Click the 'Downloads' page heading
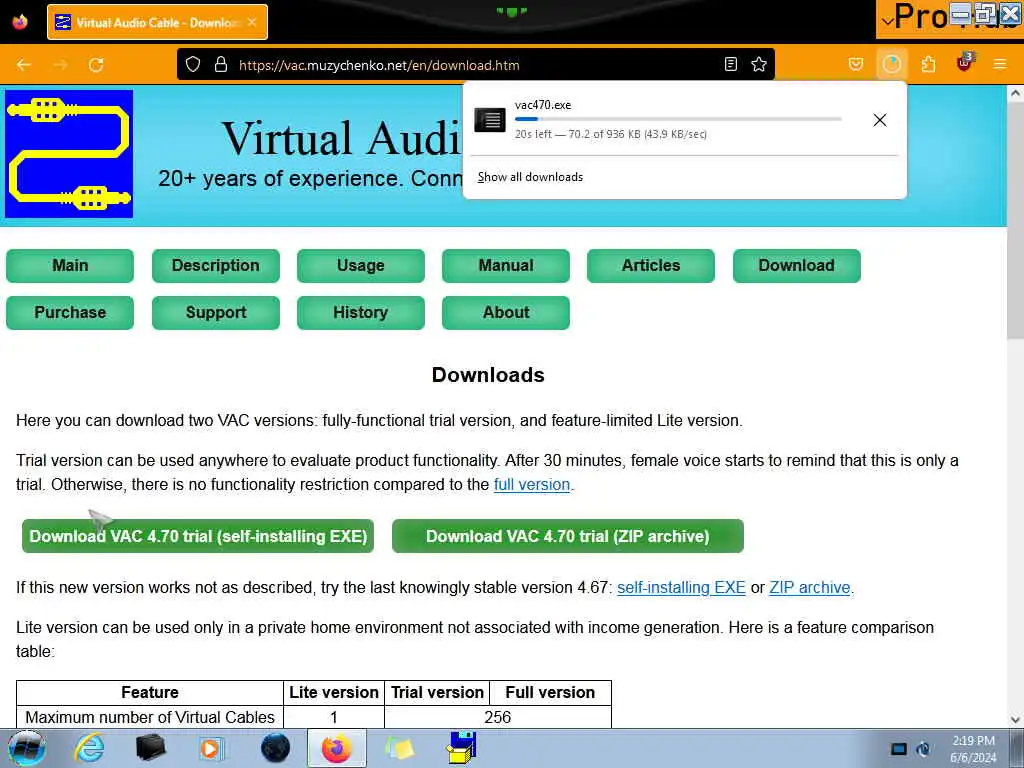Screen dimensions: 1024x768 point(488,375)
